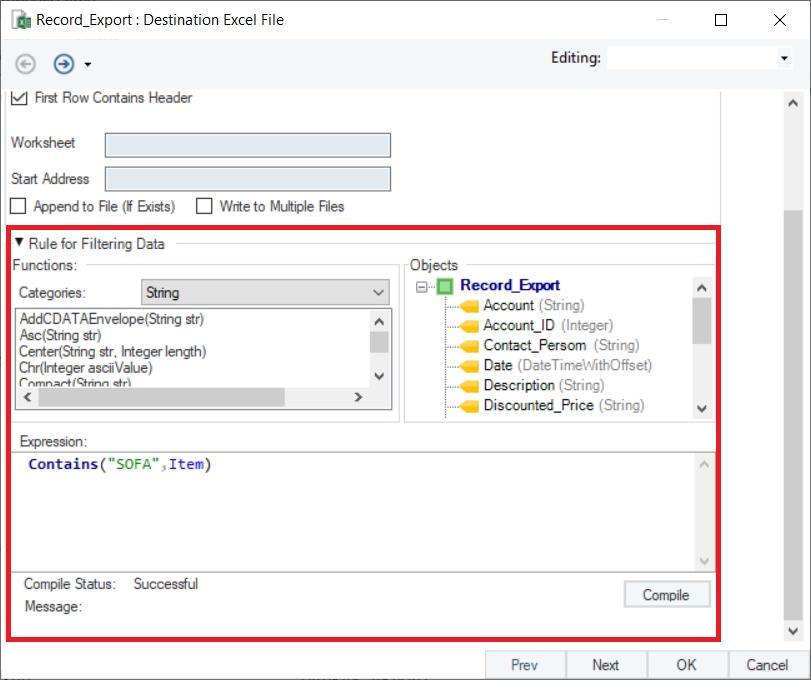811x680 pixels.
Task: Click the back navigation arrow icon
Action: (25, 64)
